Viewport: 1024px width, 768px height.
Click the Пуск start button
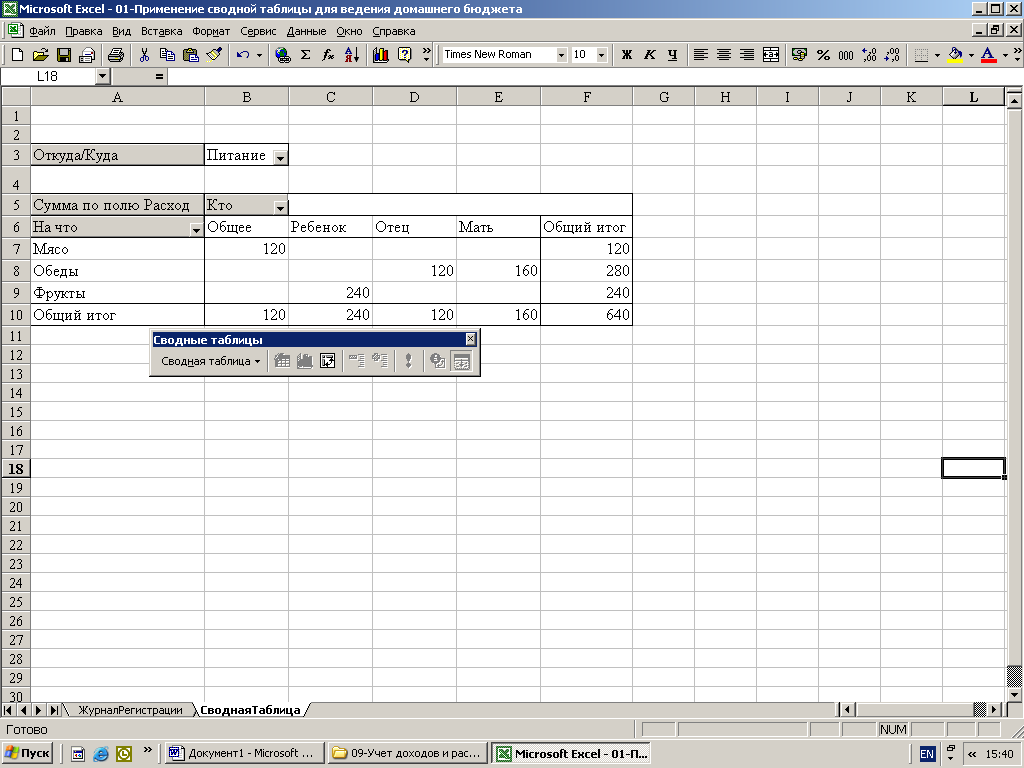pos(28,753)
